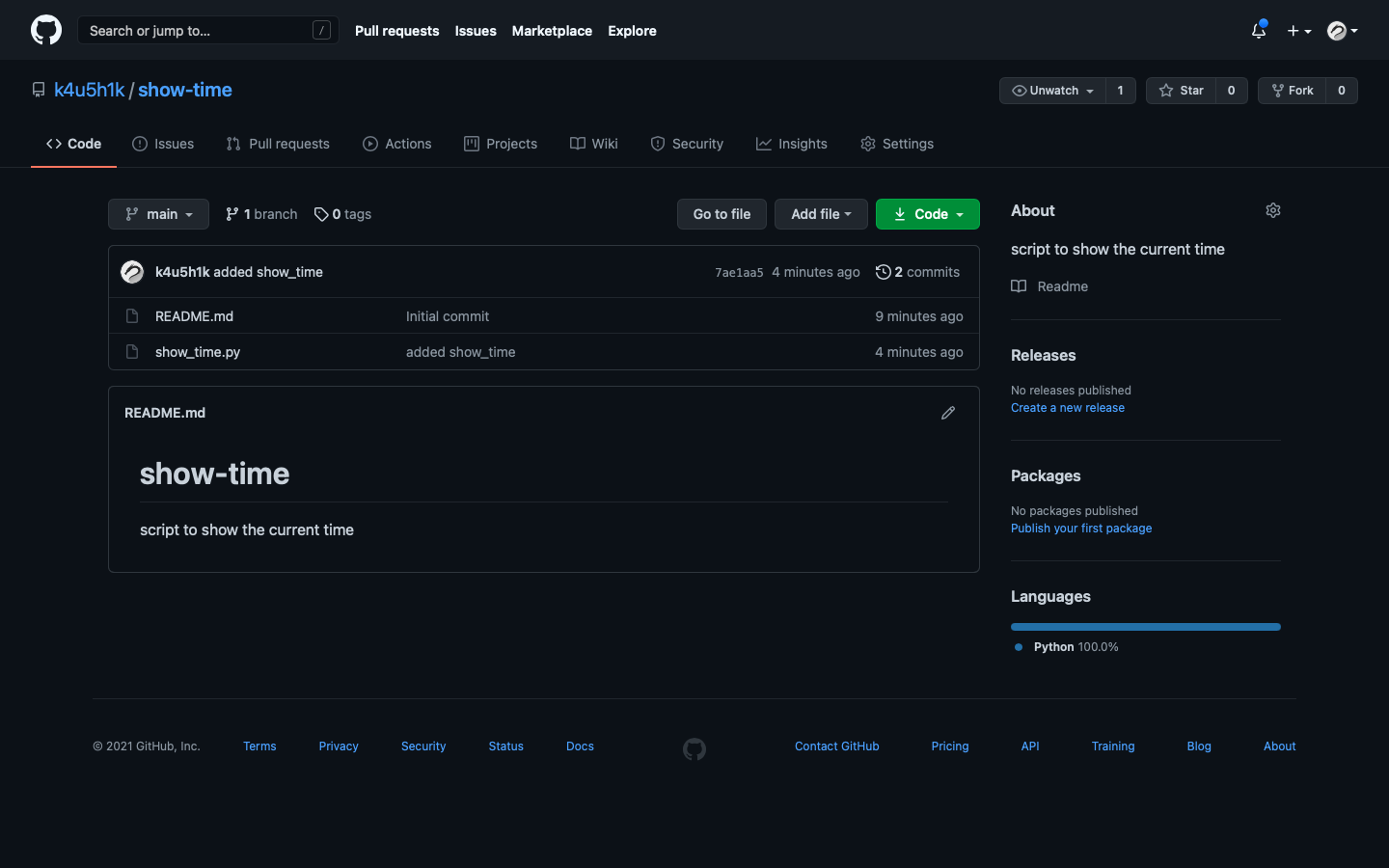Image resolution: width=1389 pixels, height=868 pixels.
Task: Click the watchers count 1
Action: coord(1120,91)
